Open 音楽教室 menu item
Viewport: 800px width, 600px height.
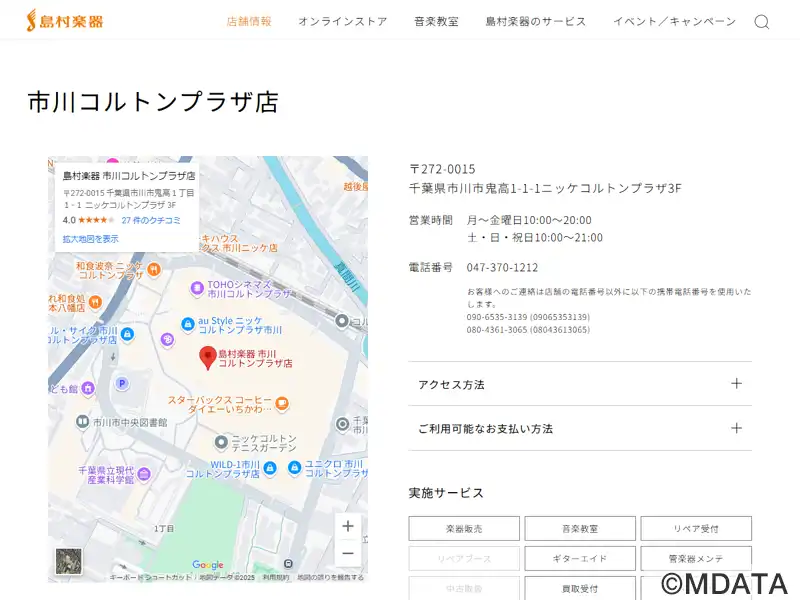point(436,21)
